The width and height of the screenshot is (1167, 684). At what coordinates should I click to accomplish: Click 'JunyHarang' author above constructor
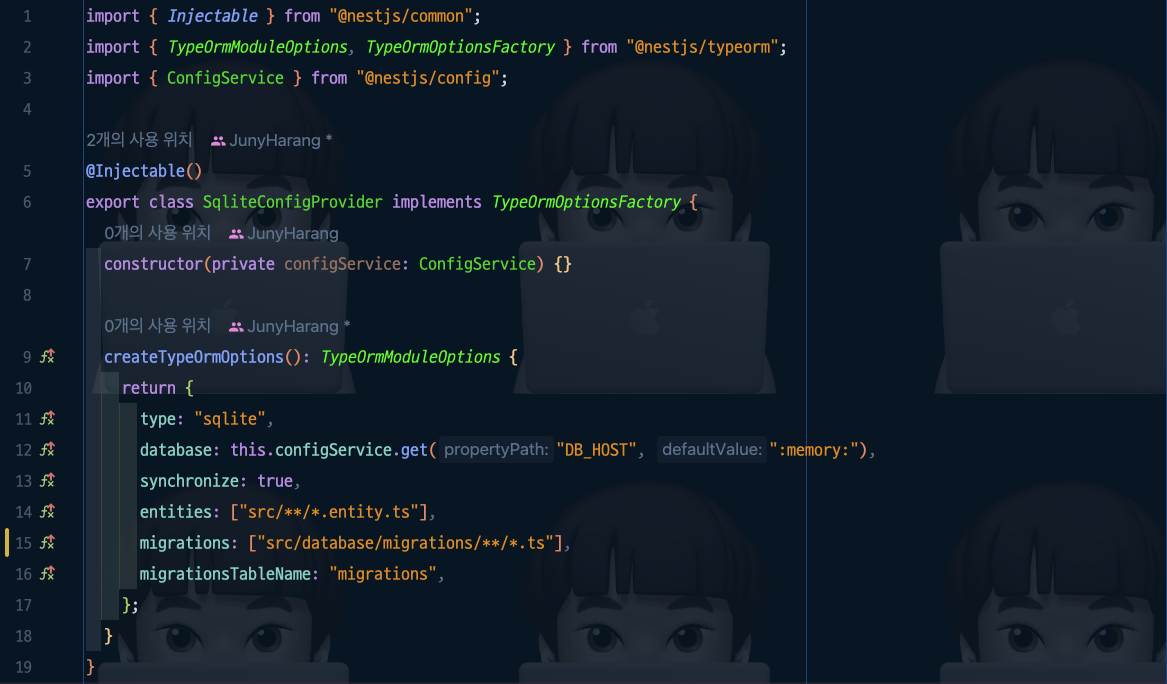[x=292, y=233]
